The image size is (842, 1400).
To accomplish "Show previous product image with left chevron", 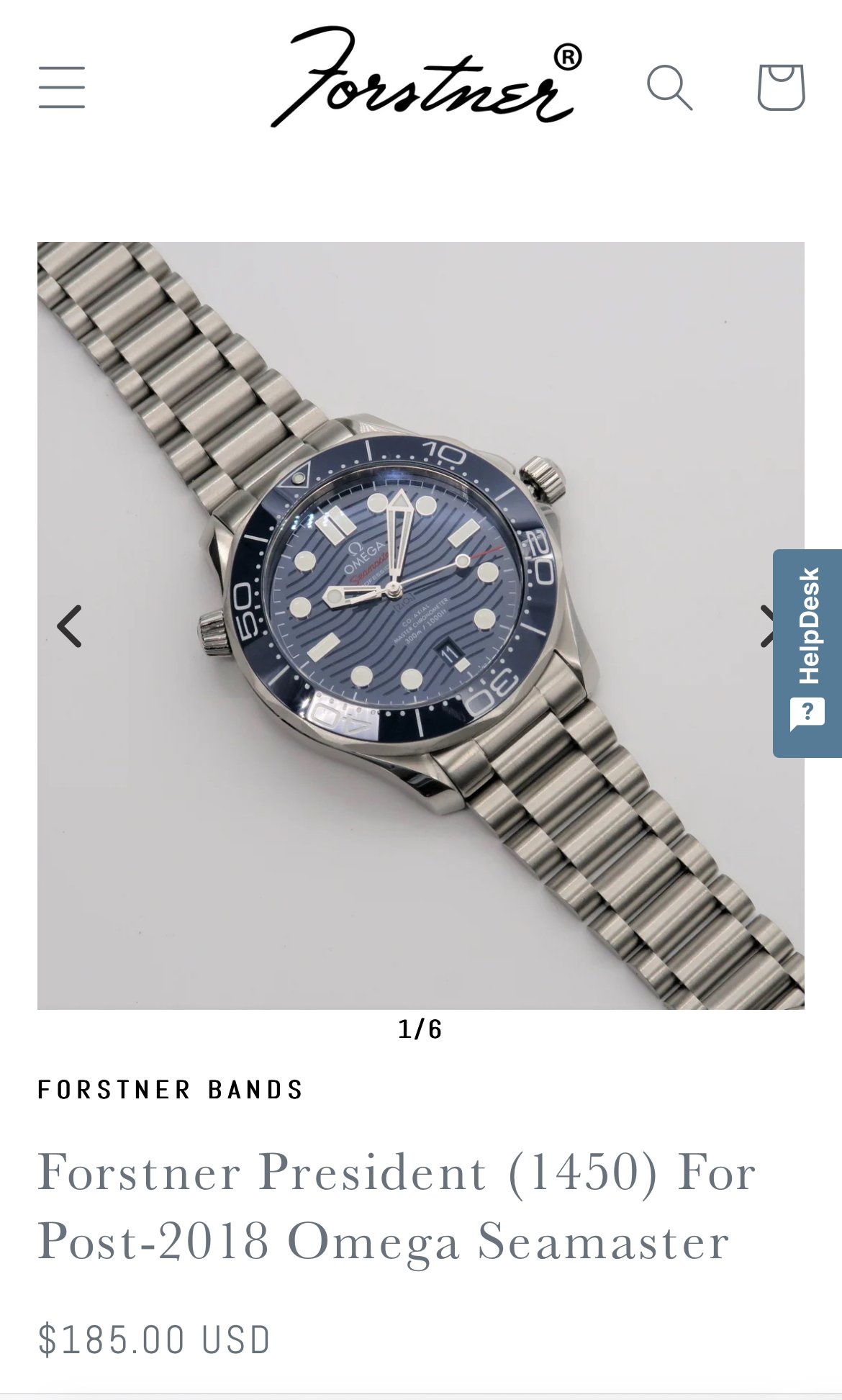I will (x=70, y=626).
